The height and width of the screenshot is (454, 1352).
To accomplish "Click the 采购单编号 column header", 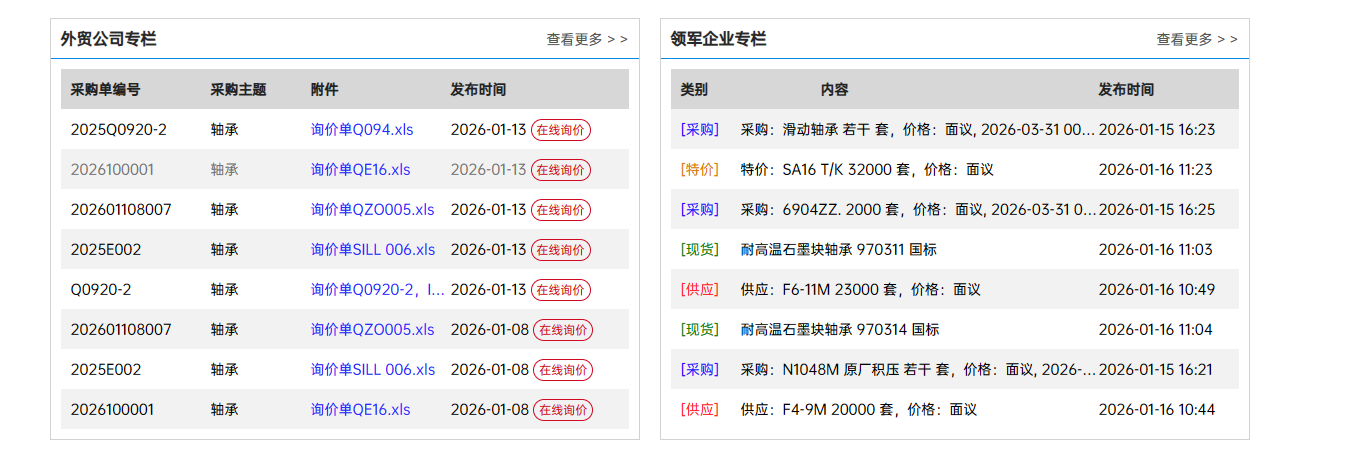I will click(105, 90).
